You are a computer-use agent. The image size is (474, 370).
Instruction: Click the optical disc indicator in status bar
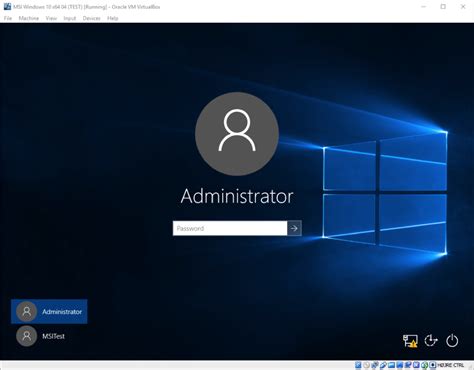[367, 365]
